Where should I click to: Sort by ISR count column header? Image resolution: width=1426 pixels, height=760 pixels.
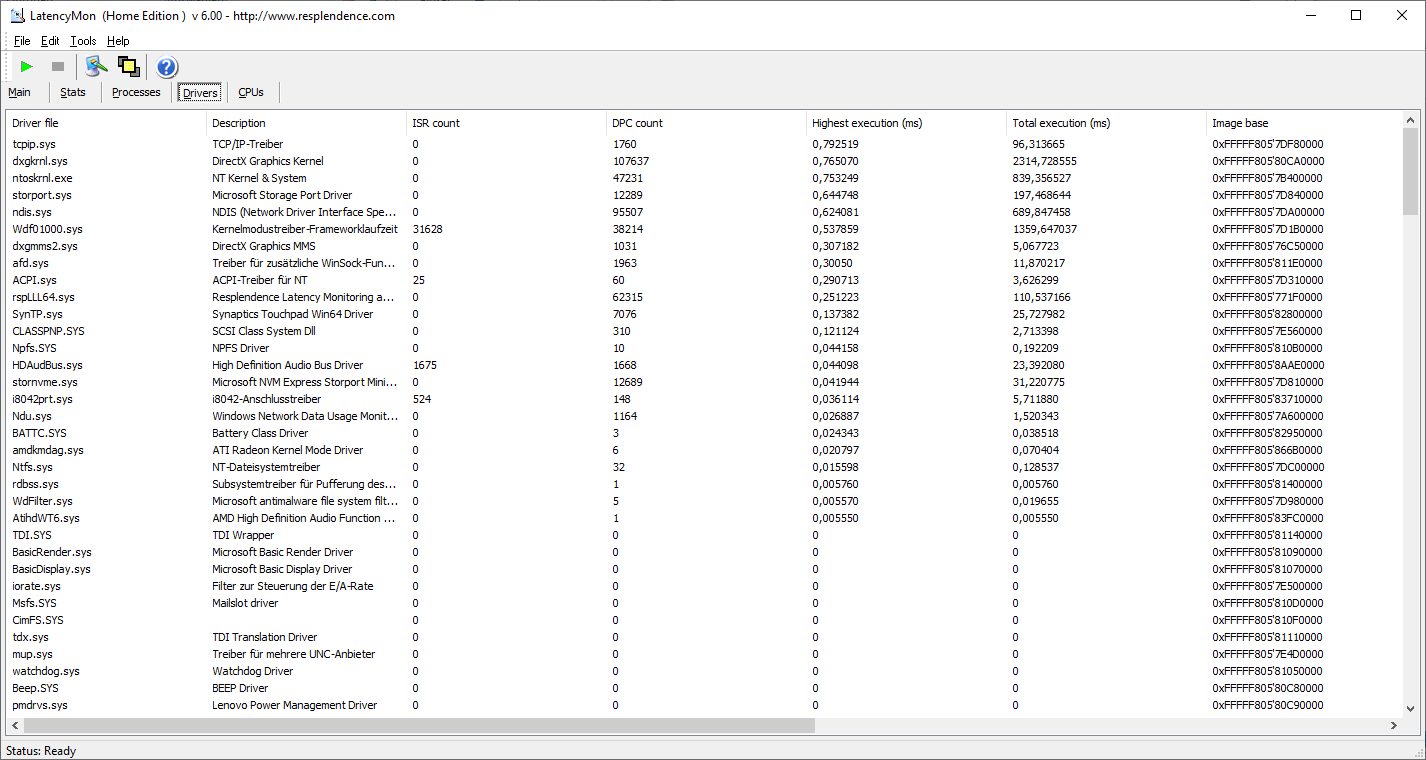click(507, 123)
